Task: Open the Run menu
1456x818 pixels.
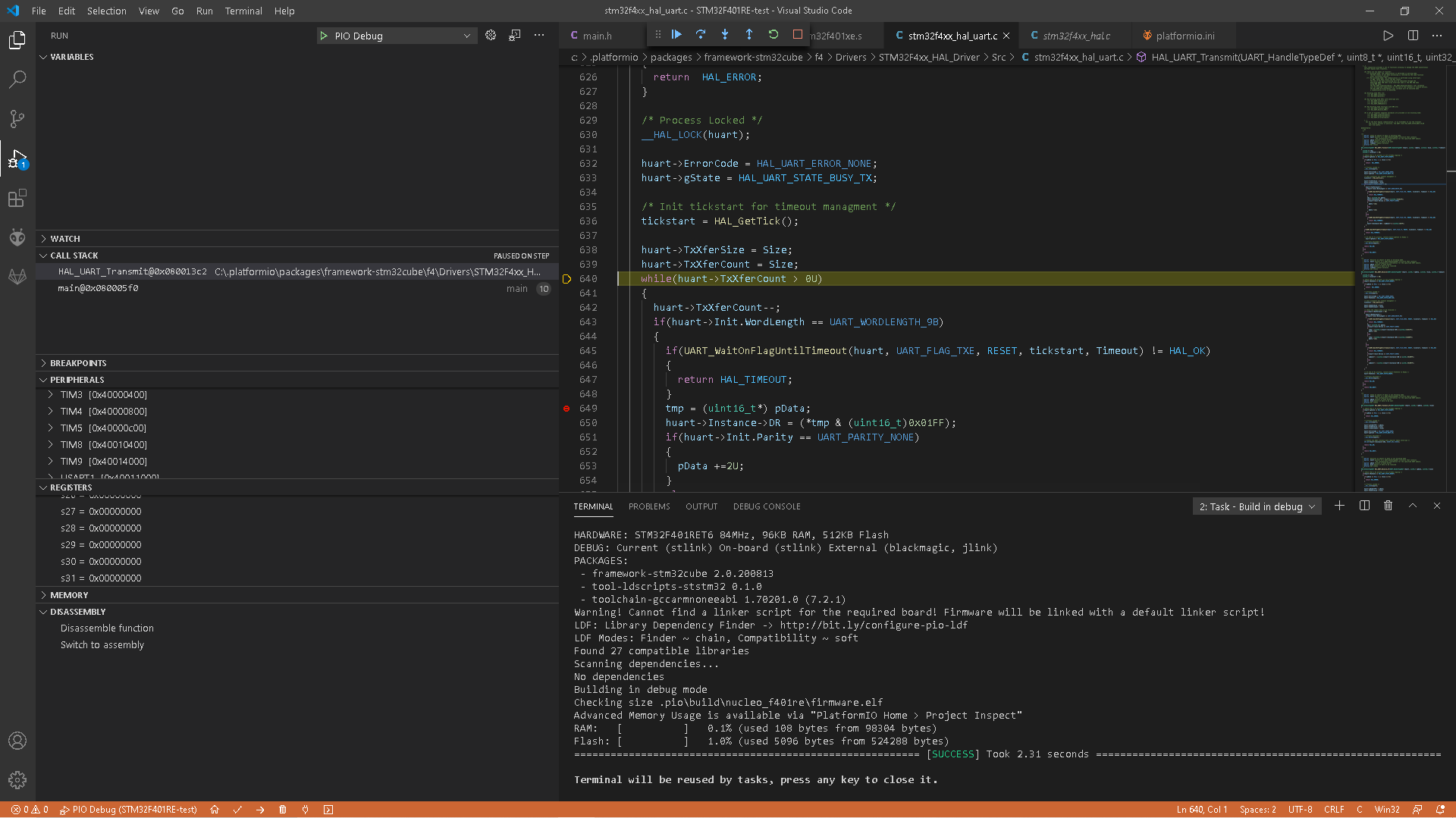Action: click(x=203, y=11)
